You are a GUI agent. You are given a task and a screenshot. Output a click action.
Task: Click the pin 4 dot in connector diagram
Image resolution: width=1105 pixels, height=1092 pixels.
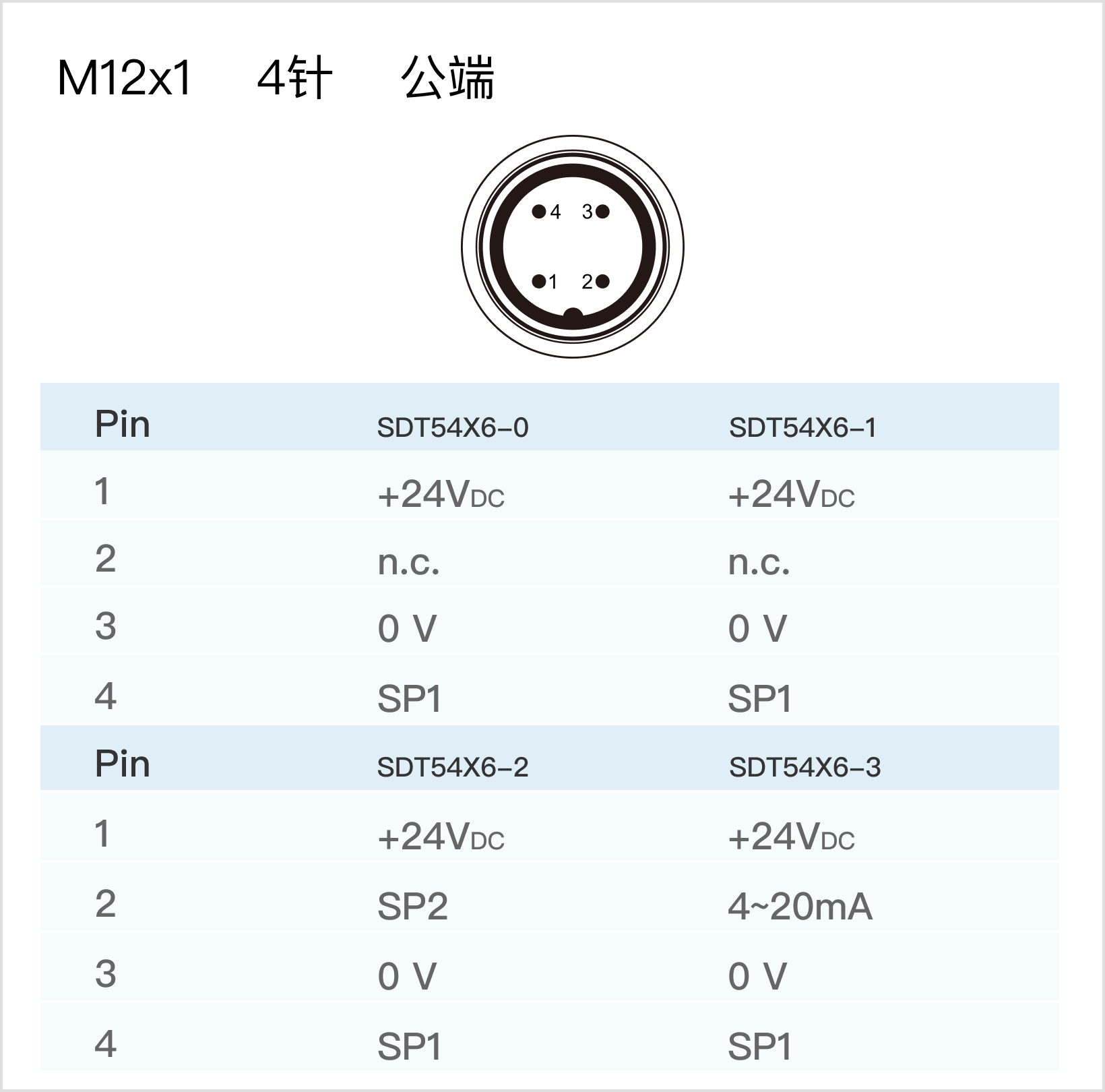(x=538, y=212)
